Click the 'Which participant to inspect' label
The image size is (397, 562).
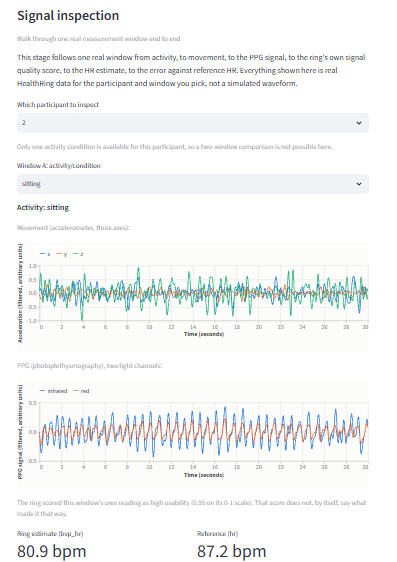tap(58, 105)
